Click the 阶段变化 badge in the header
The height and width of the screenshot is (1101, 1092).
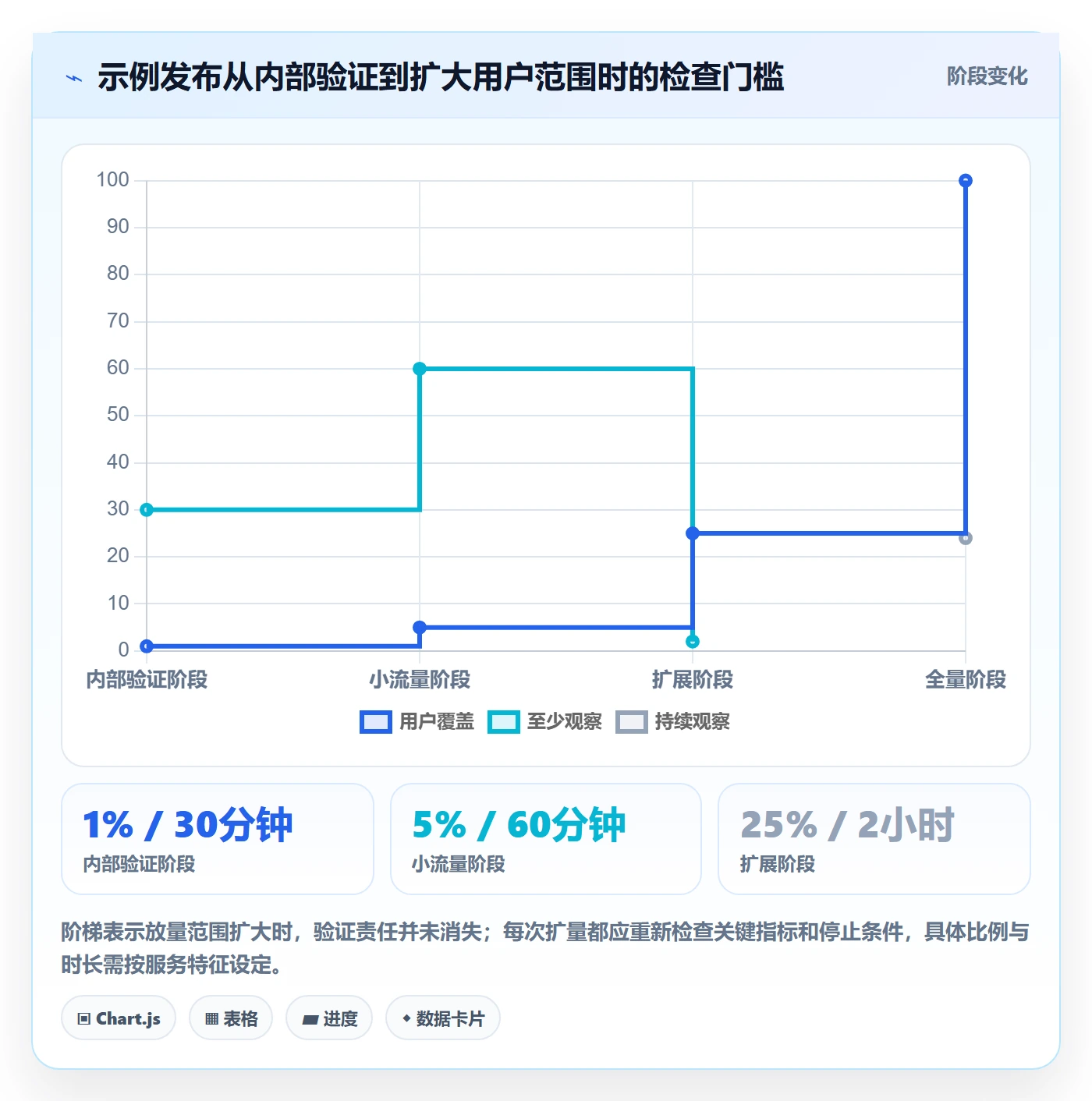(x=987, y=76)
